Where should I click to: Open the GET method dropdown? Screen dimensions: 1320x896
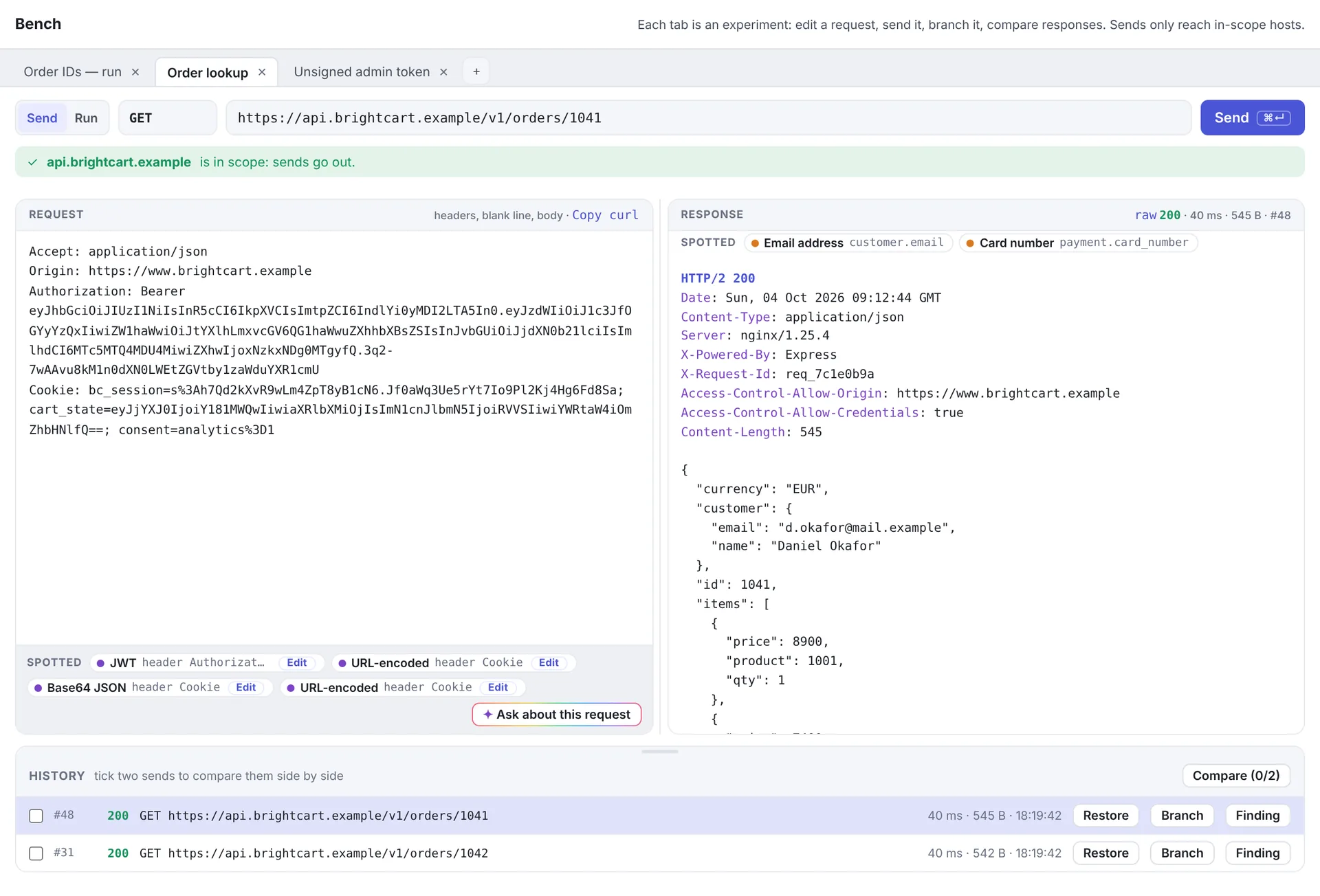pos(168,118)
